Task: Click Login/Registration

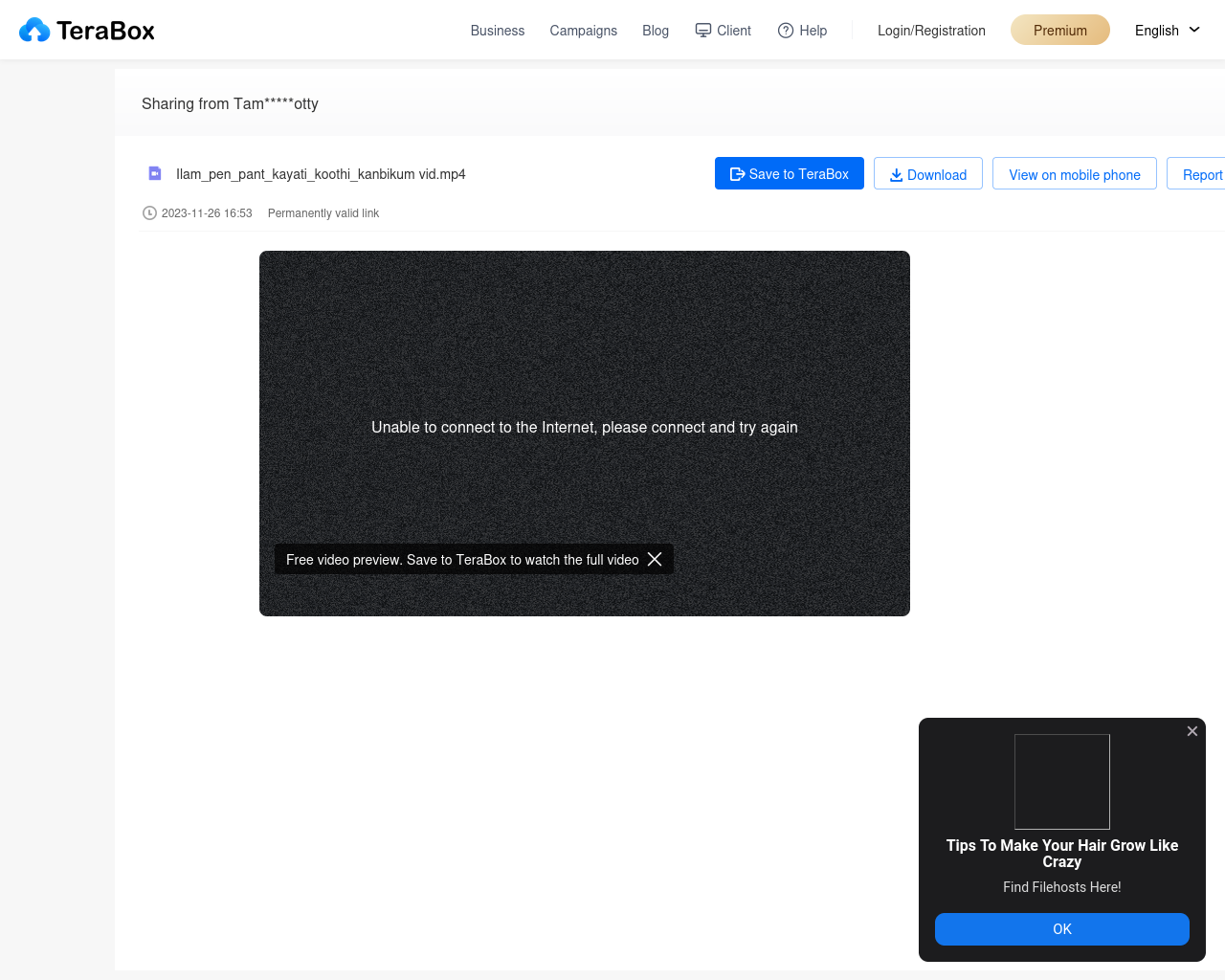Action: pyautogui.click(x=931, y=31)
